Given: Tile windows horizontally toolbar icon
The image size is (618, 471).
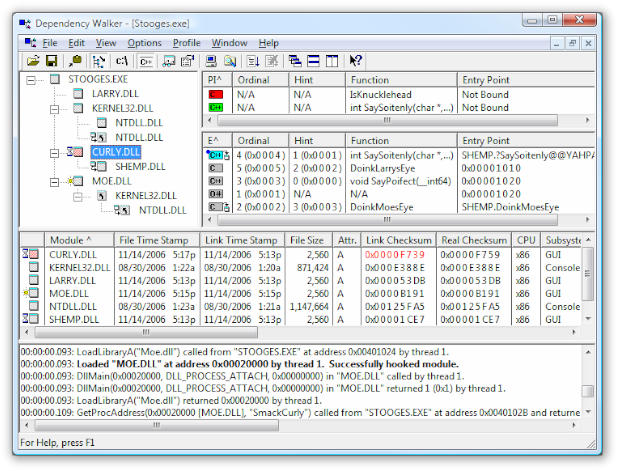Looking at the screenshot, I should (x=313, y=61).
